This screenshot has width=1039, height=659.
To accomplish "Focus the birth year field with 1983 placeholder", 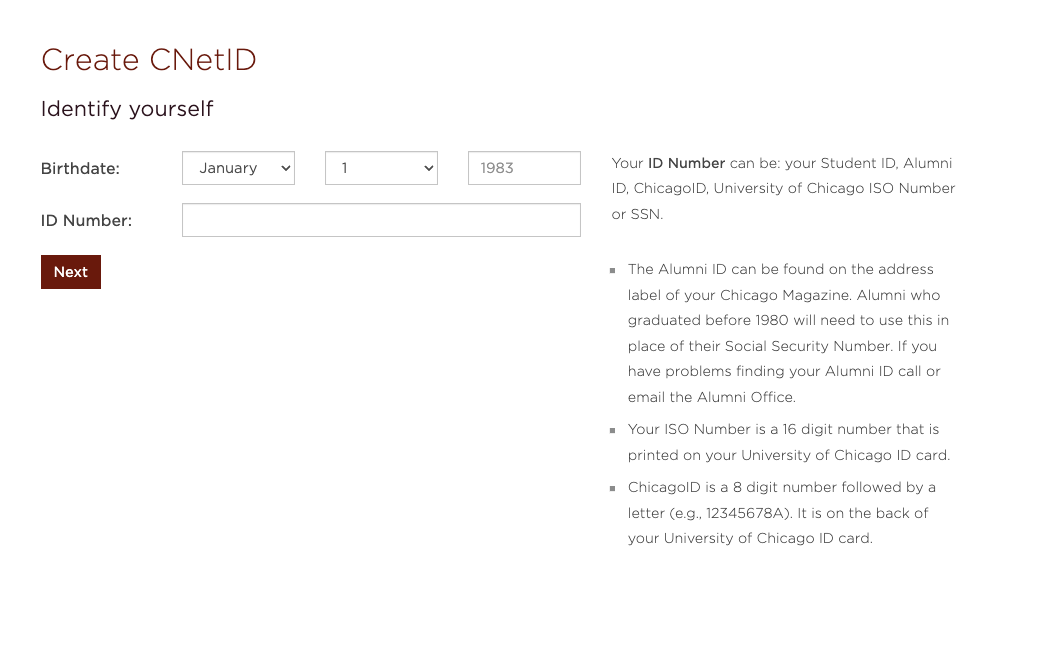I will pyautogui.click(x=524, y=168).
